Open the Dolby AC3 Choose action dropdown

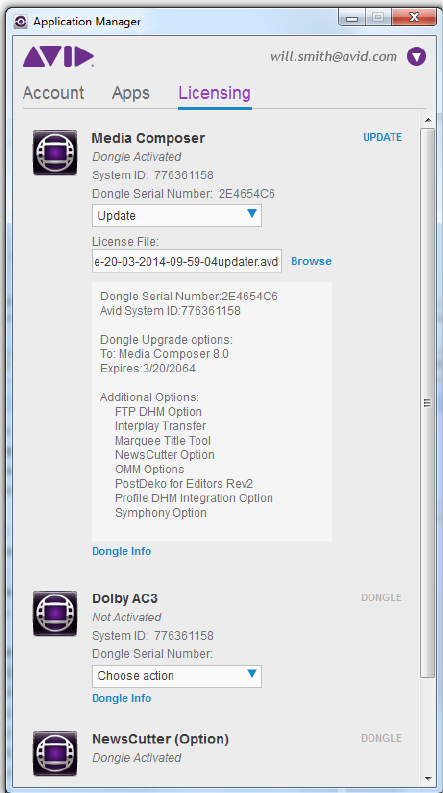tap(177, 676)
